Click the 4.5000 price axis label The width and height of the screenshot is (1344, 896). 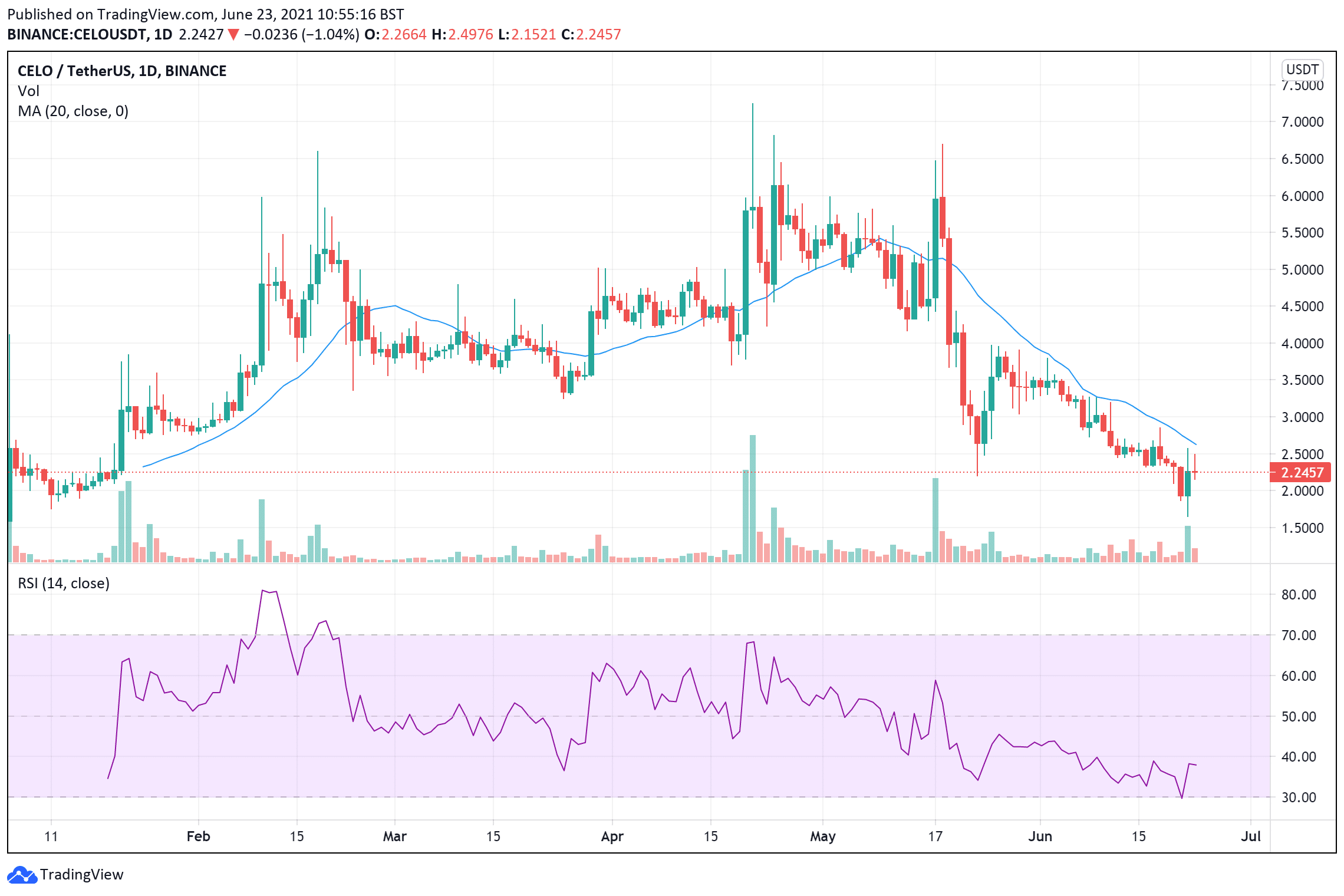point(1302,307)
